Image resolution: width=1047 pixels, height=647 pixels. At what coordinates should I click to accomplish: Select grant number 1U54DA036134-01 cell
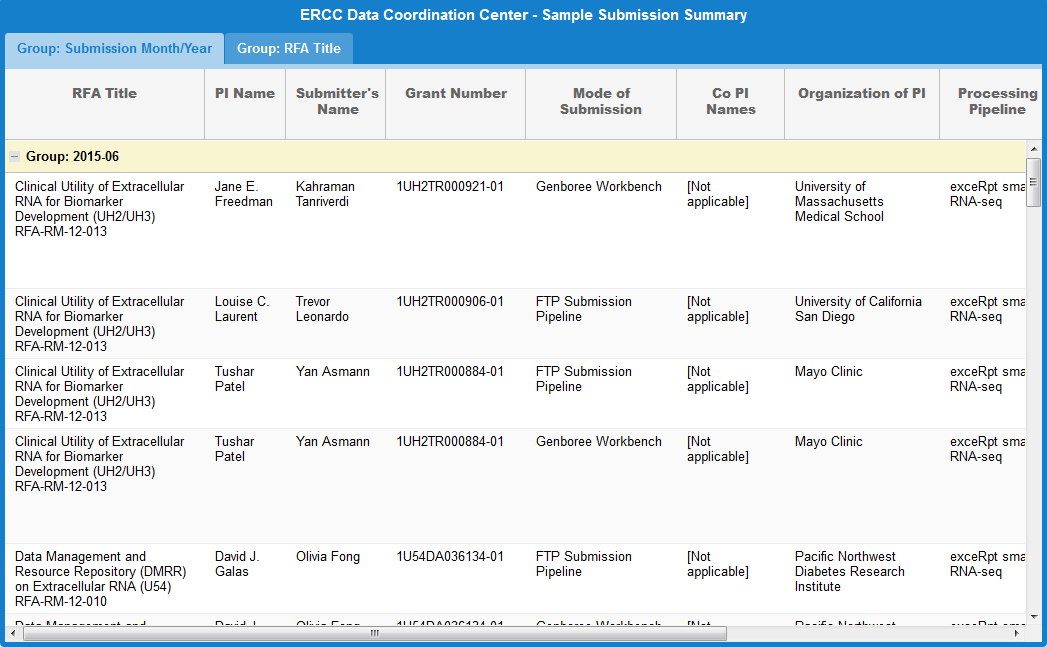450,557
